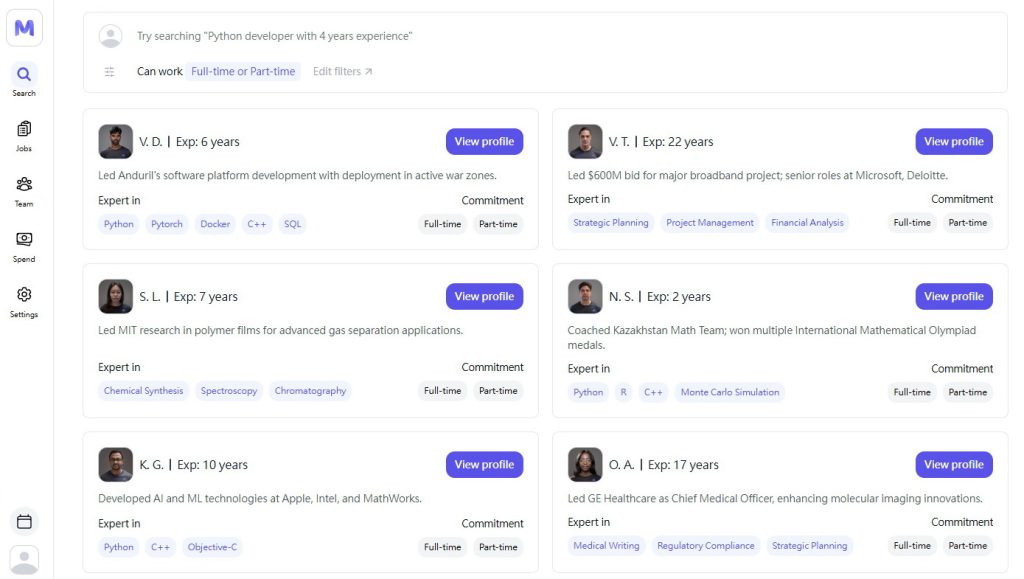Click the calendar icon in sidebar
Image resolution: width=1024 pixels, height=579 pixels.
tap(24, 521)
